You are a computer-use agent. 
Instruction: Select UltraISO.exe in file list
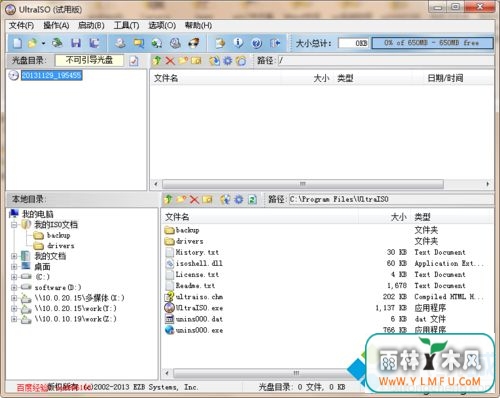[x=199, y=308]
